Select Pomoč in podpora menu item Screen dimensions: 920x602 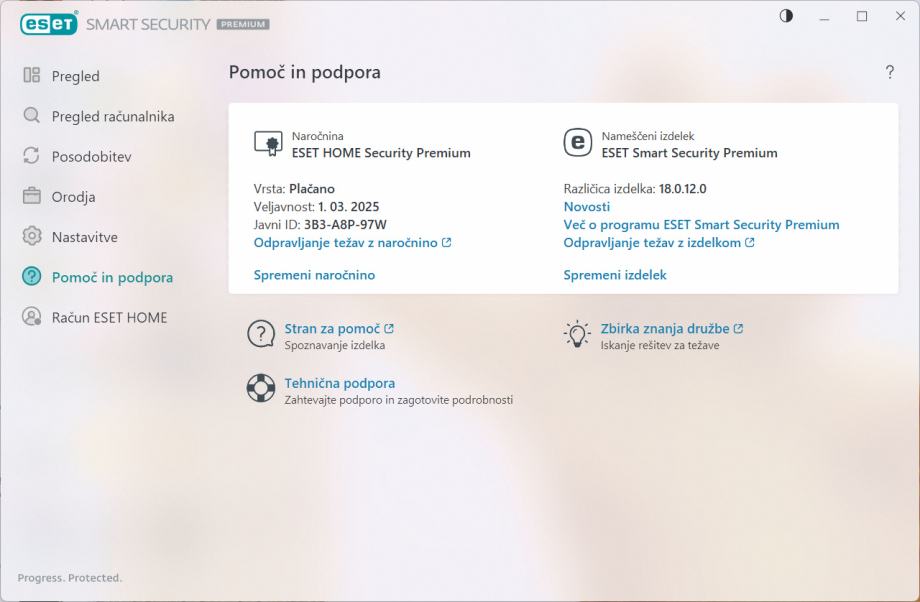point(112,277)
